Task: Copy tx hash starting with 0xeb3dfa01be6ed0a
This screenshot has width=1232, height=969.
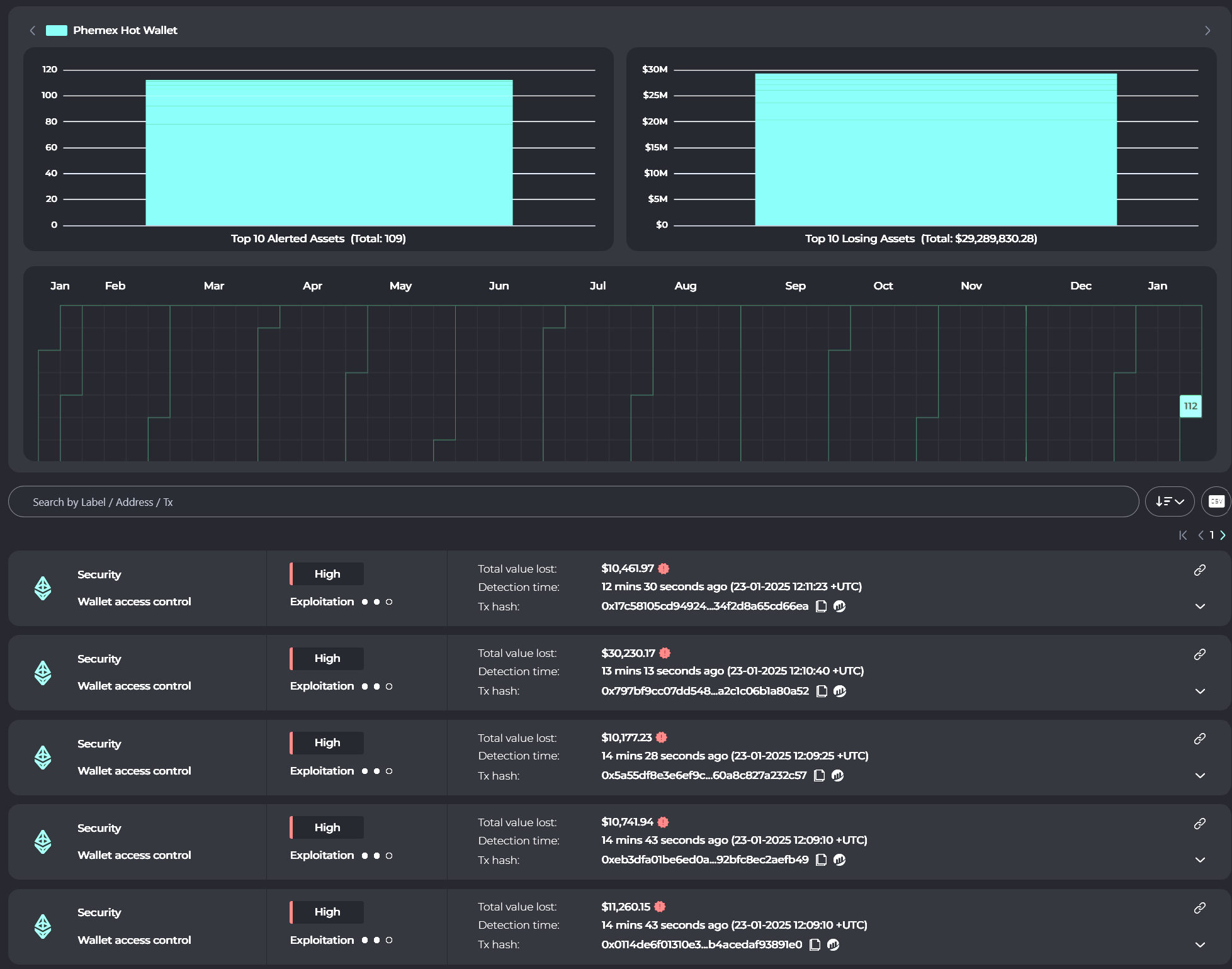Action: (821, 860)
